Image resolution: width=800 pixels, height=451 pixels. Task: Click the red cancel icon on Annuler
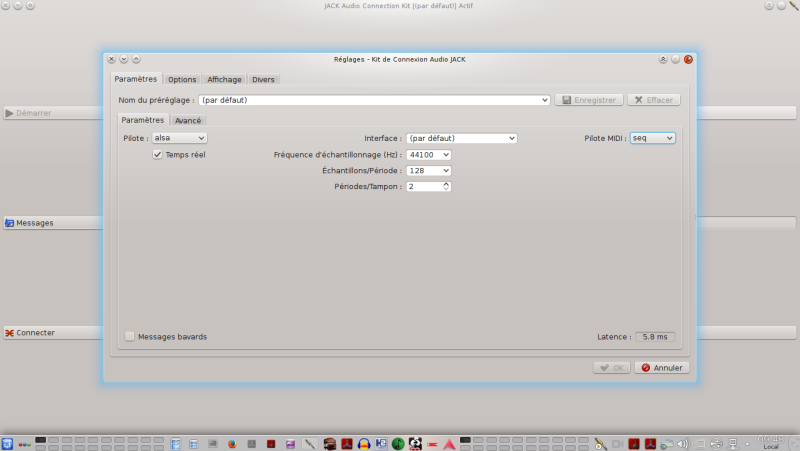click(645, 368)
